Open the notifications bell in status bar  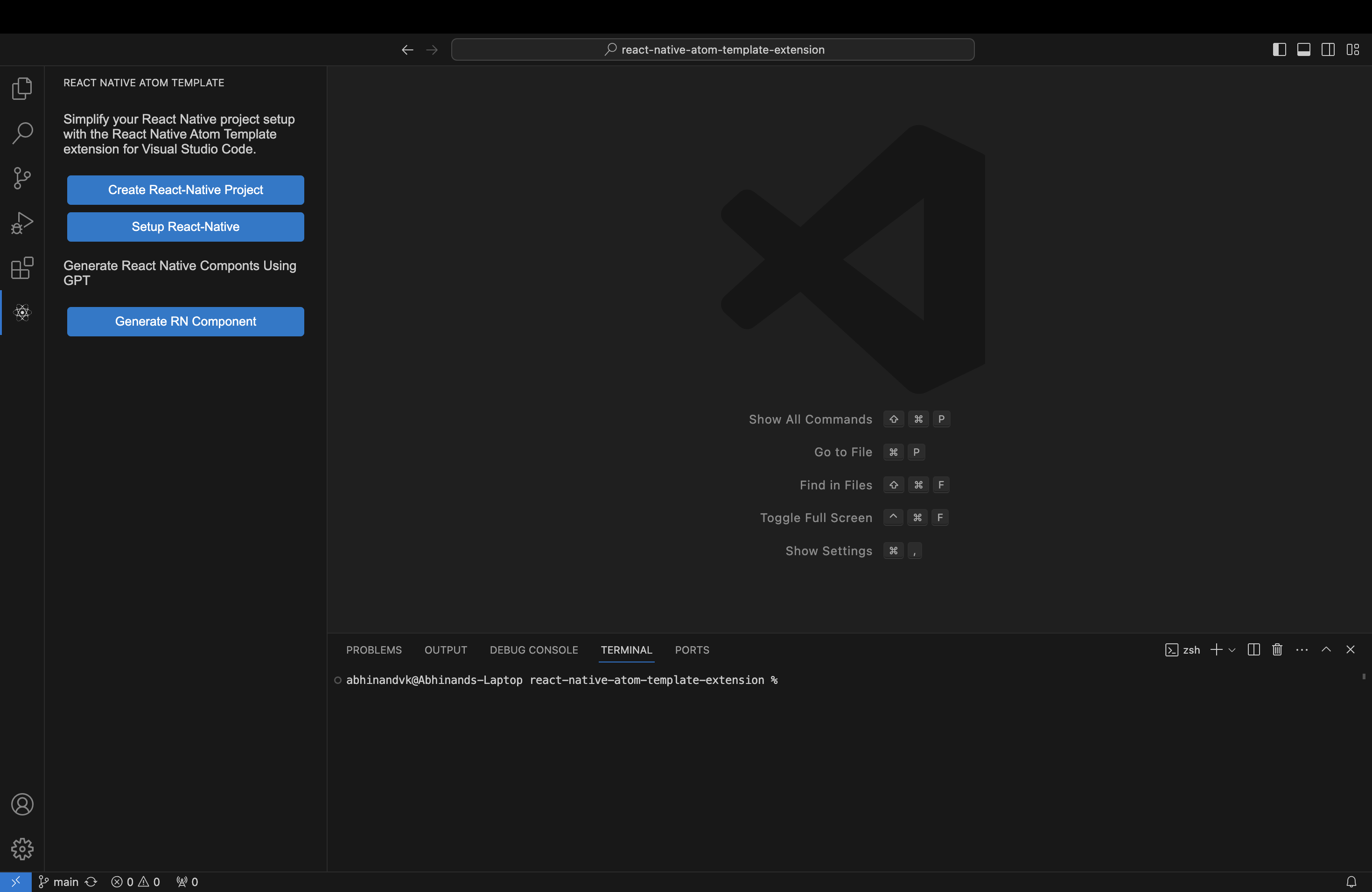coord(1351,882)
